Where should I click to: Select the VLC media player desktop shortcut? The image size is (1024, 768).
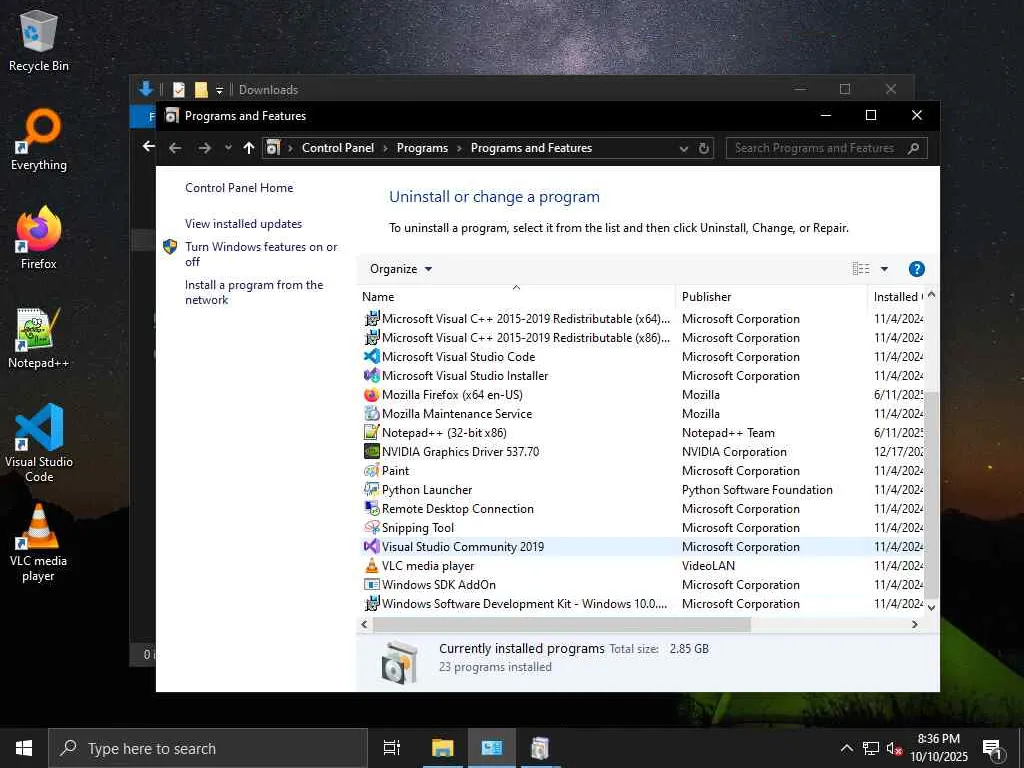39,542
